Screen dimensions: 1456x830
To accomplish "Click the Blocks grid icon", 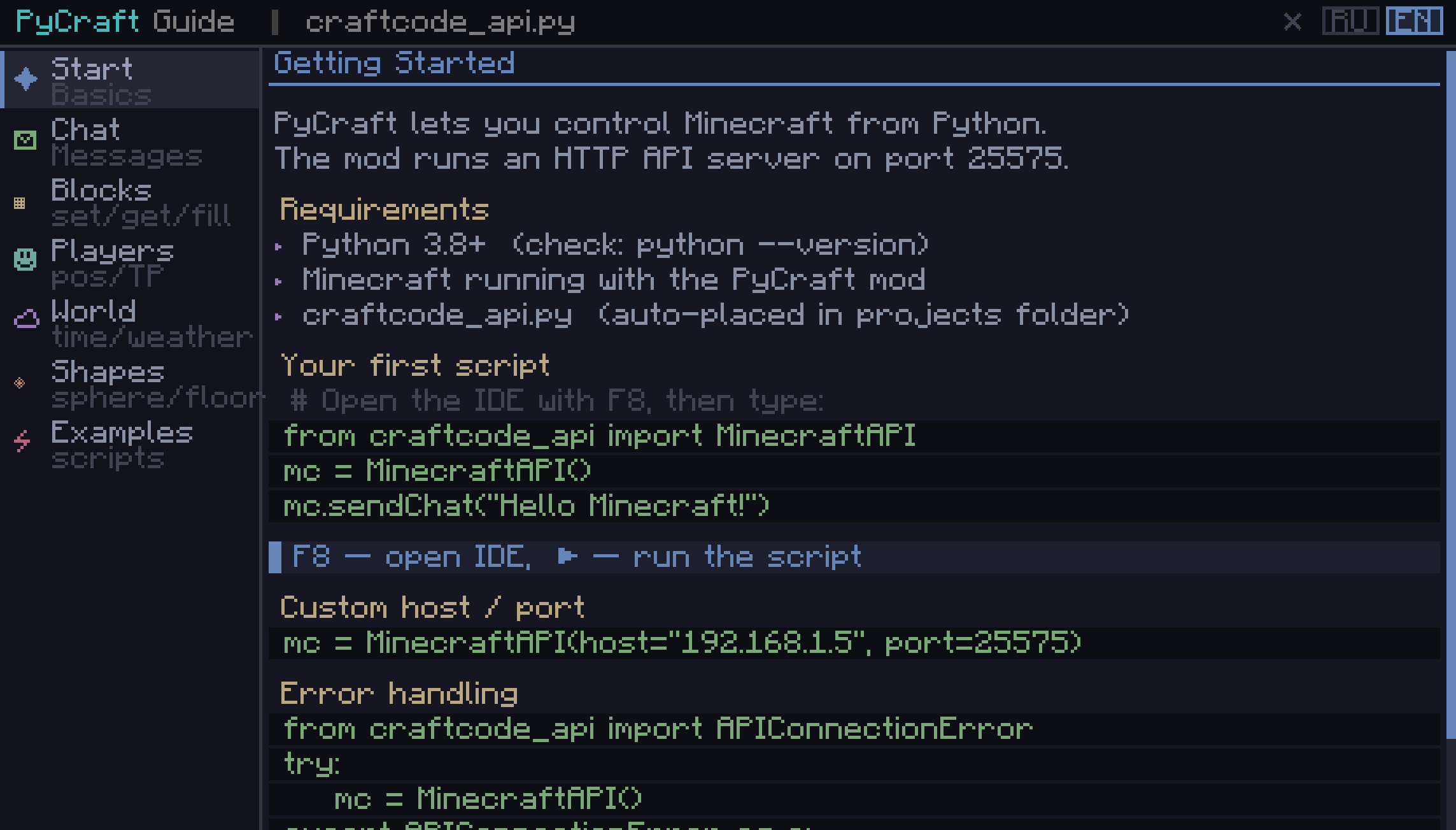I will pos(20,203).
